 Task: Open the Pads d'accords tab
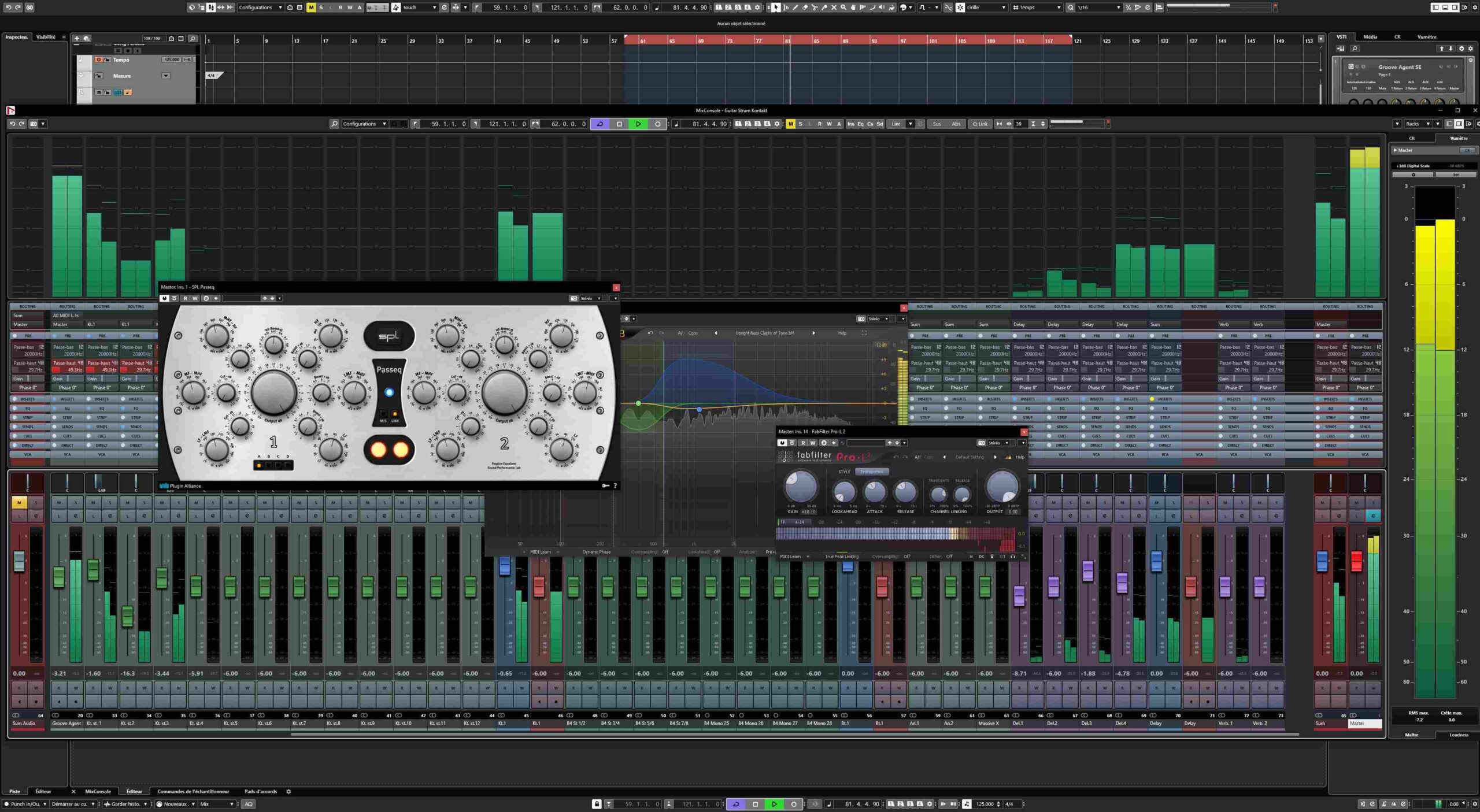point(260,792)
